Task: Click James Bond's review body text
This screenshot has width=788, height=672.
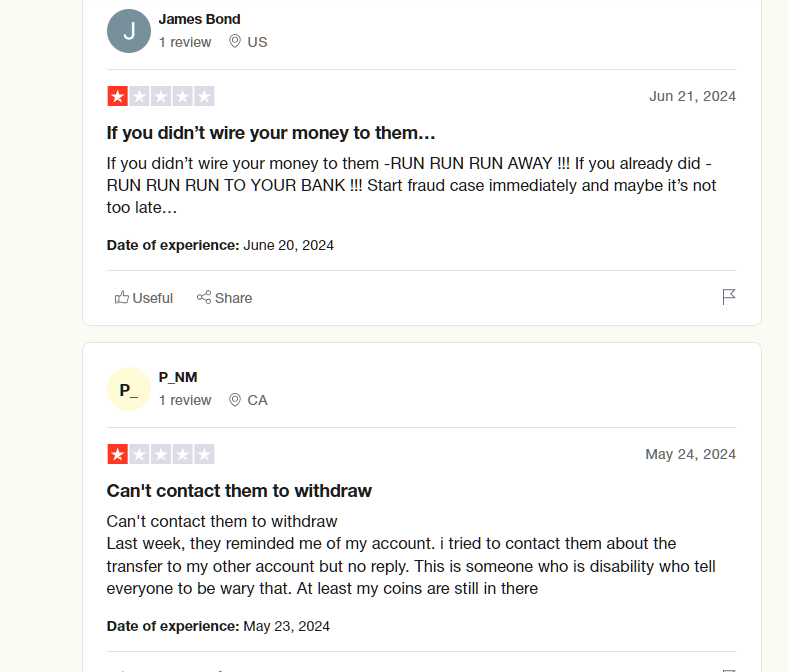Action: (411, 185)
